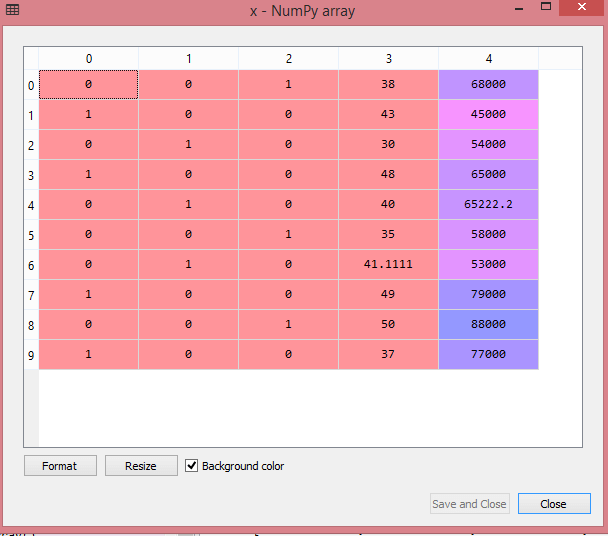The image size is (608, 536).
Task: Select the cell with value 41.1111
Action: [388, 265]
